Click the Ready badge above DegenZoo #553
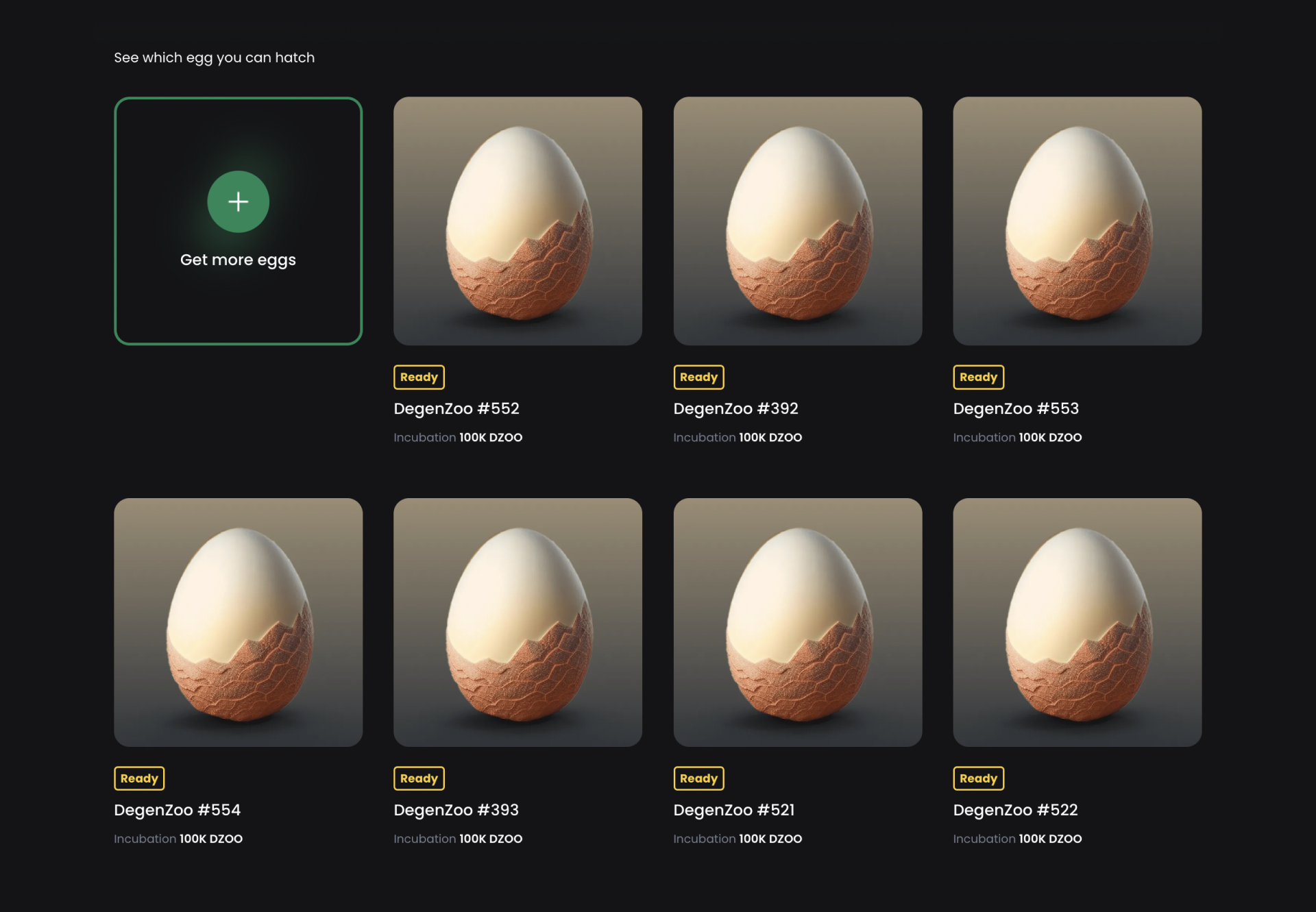 (978, 377)
